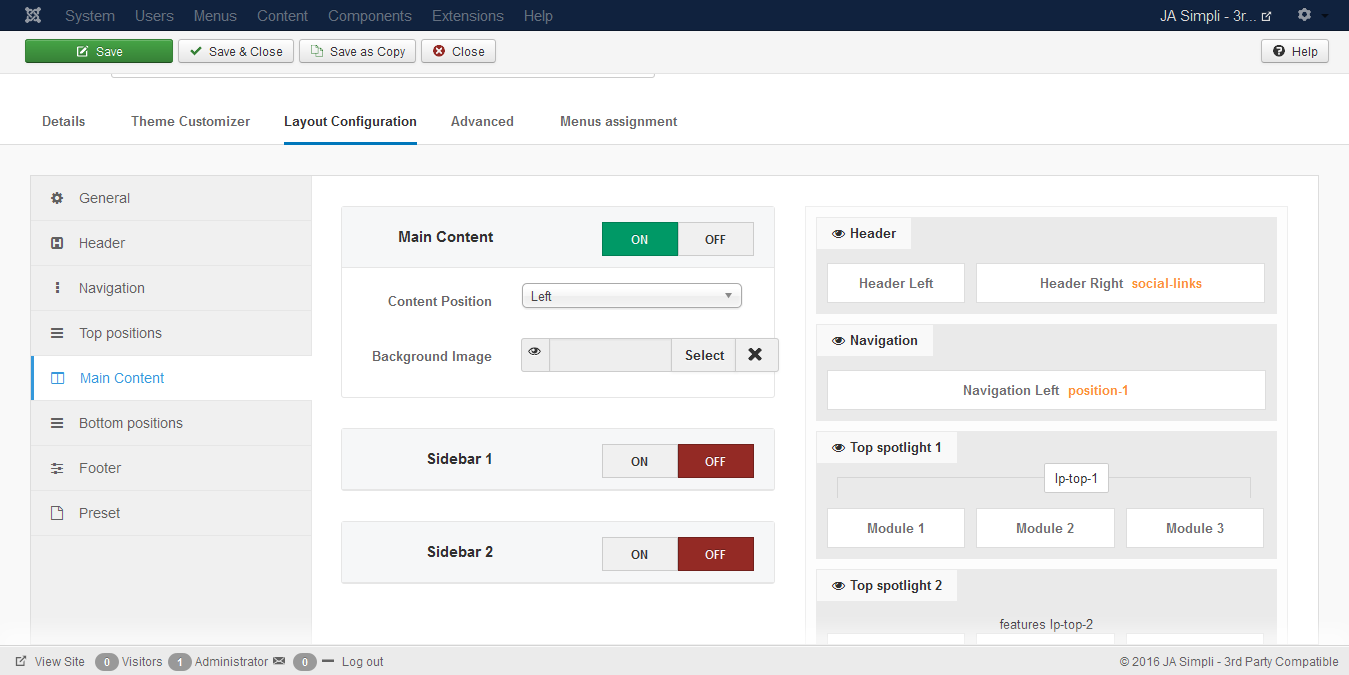Select Navigation Left position-1 box
This screenshot has width=1349, height=675.
1046,390
